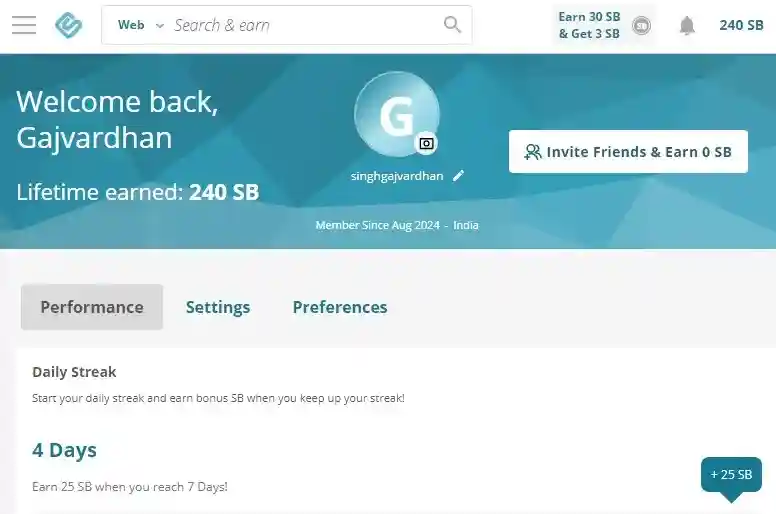Switch to the Settings tab
The height and width of the screenshot is (514, 776).
pos(218,307)
